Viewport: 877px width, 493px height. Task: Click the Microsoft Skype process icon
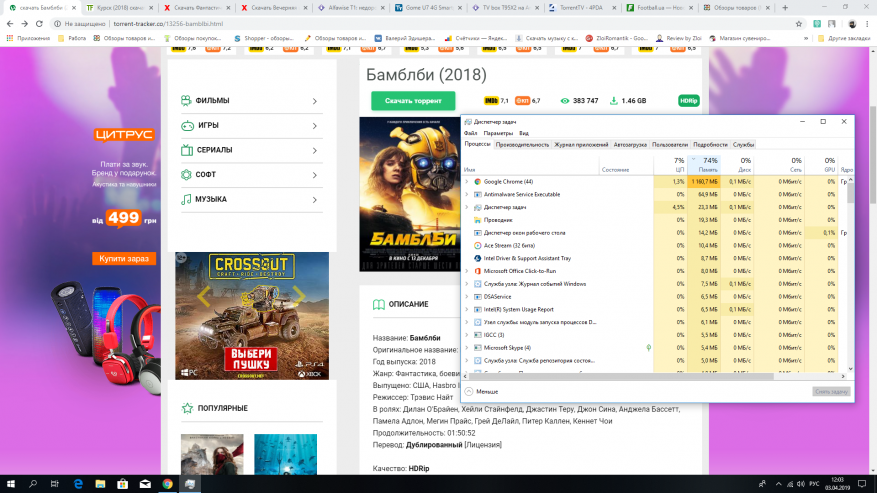[478, 347]
